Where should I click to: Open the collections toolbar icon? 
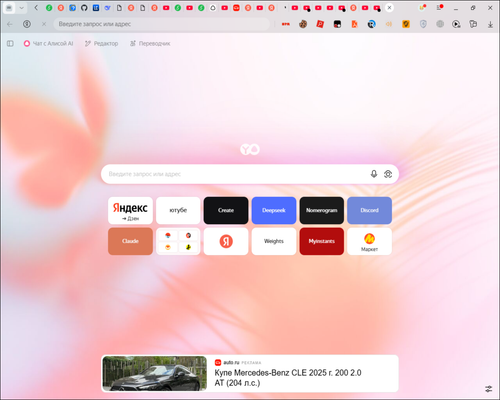point(473,24)
